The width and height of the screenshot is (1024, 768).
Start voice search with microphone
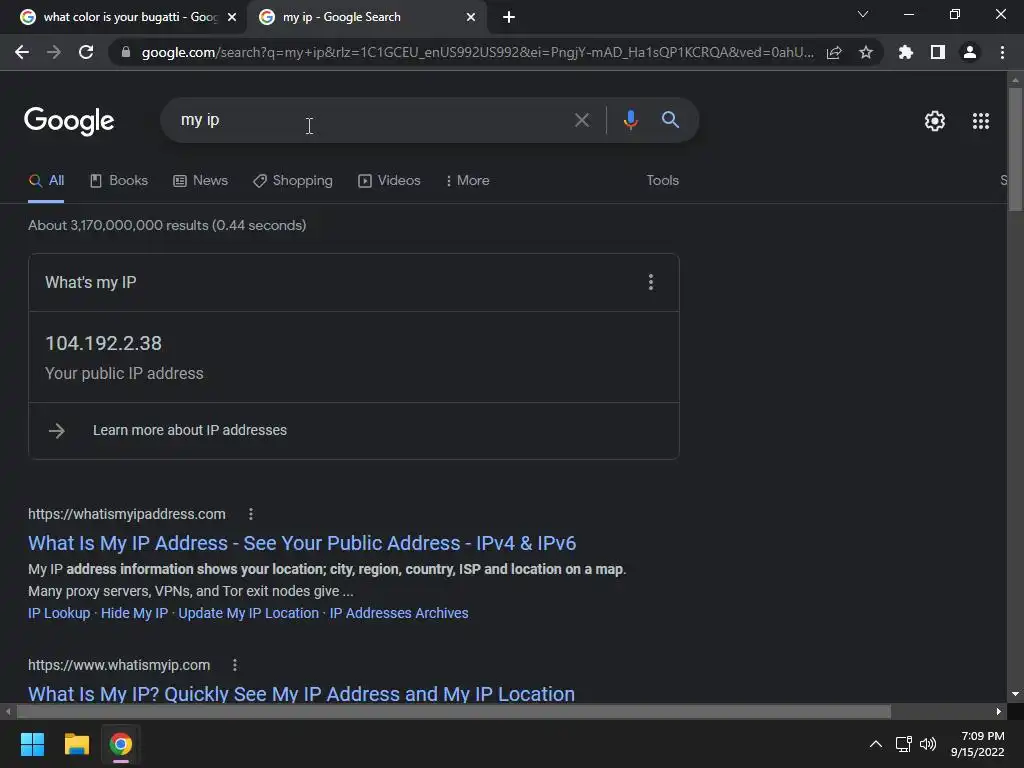(630, 120)
